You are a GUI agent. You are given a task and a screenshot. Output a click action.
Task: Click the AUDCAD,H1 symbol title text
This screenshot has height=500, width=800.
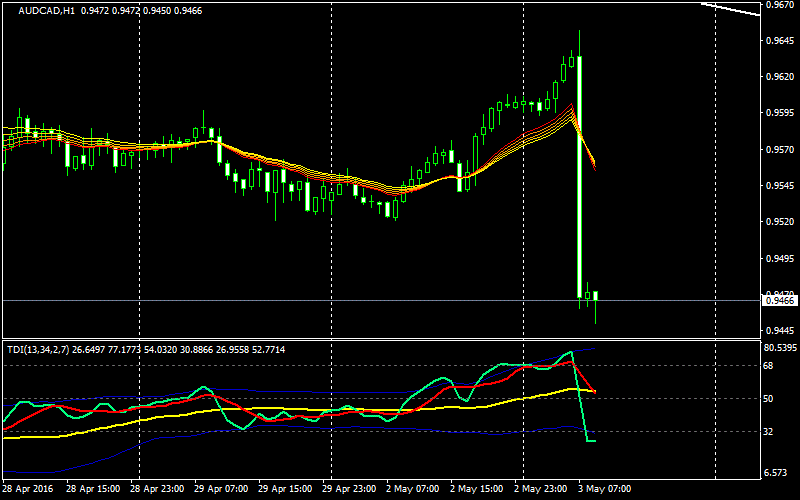coord(38,11)
